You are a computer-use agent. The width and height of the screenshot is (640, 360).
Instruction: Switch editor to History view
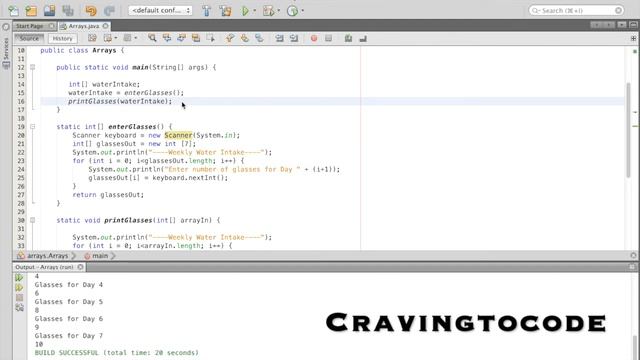point(62,38)
